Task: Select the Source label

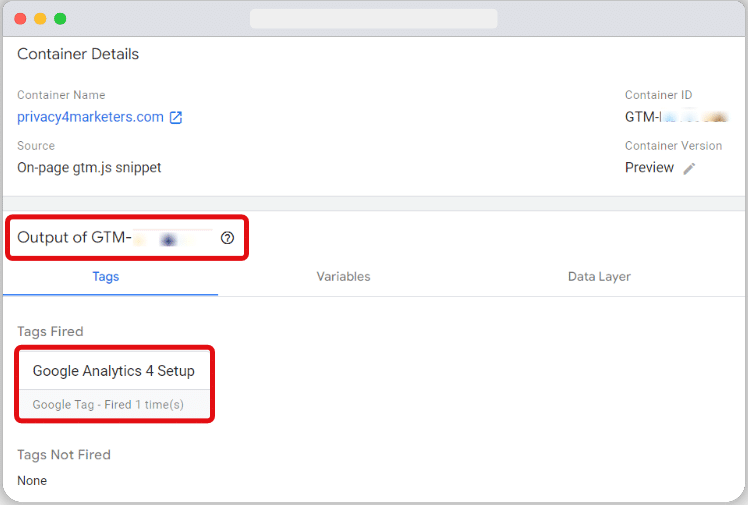Action: click(x=36, y=145)
